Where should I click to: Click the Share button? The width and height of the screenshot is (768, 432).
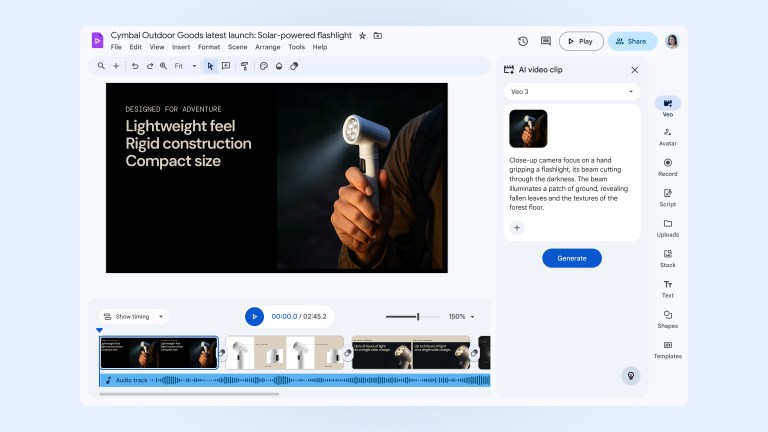pos(632,41)
